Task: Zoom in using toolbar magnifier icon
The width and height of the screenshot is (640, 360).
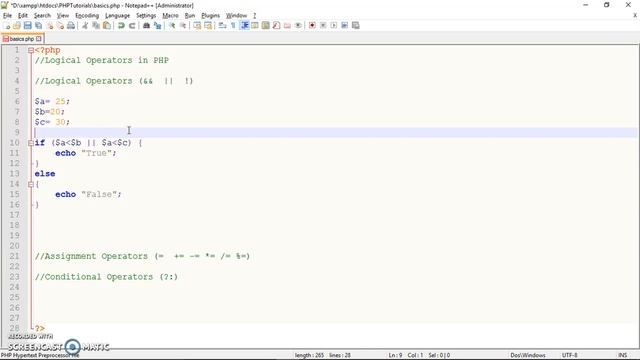Action: point(172,25)
